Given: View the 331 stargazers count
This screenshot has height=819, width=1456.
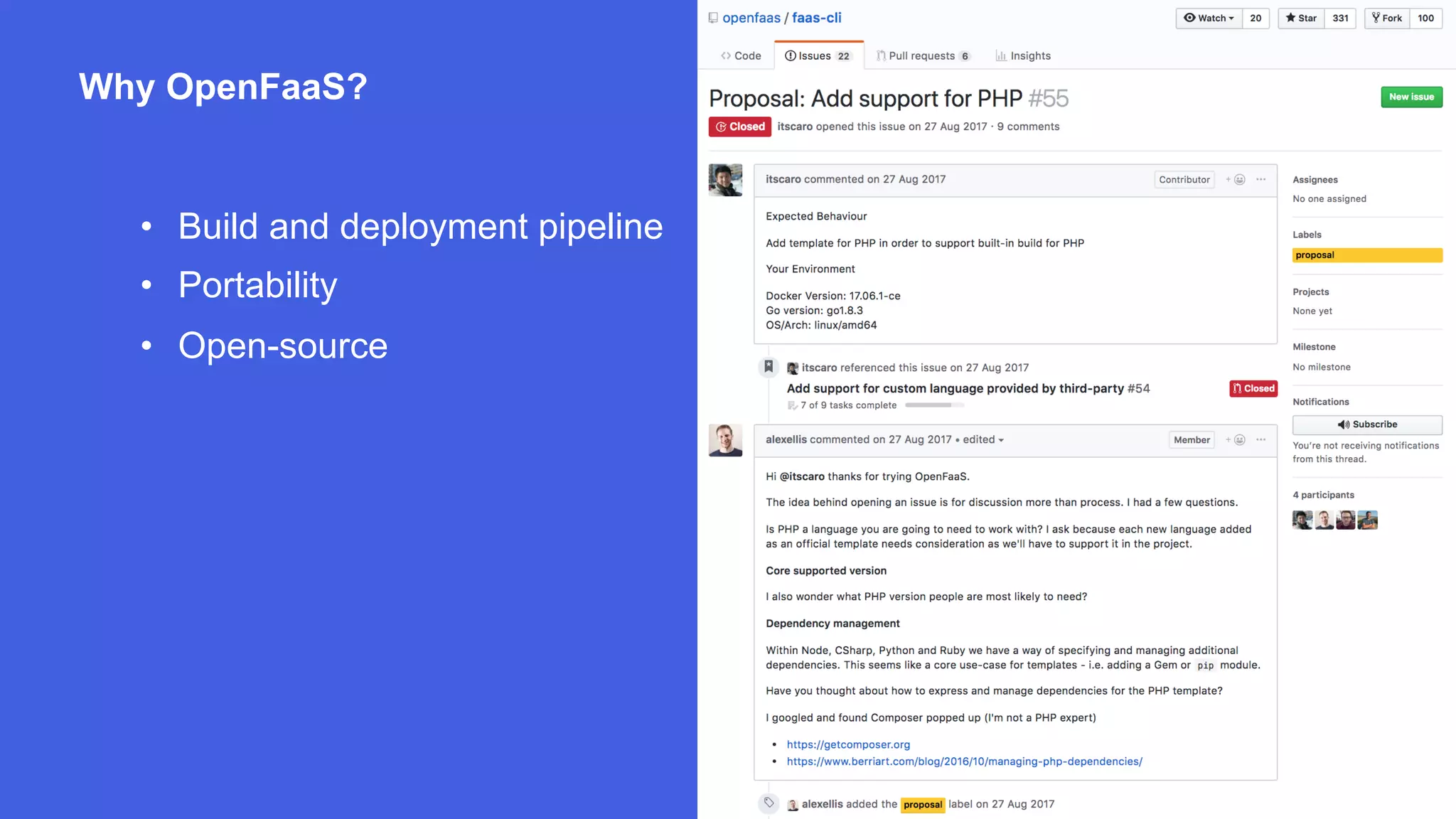Looking at the screenshot, I should [x=1340, y=18].
